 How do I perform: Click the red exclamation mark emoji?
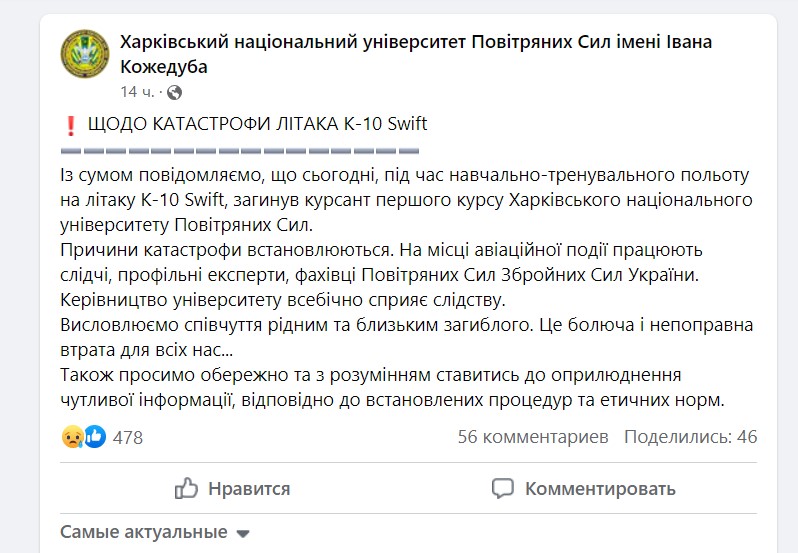[71, 125]
